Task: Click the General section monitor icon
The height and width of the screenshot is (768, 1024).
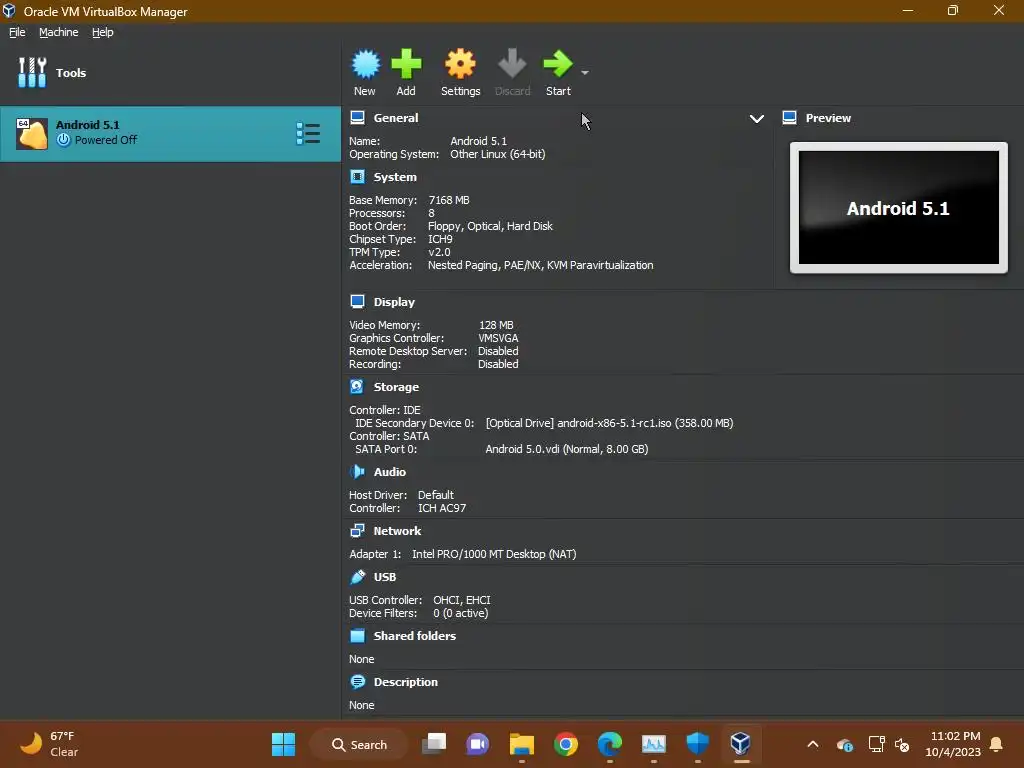Action: (357, 118)
